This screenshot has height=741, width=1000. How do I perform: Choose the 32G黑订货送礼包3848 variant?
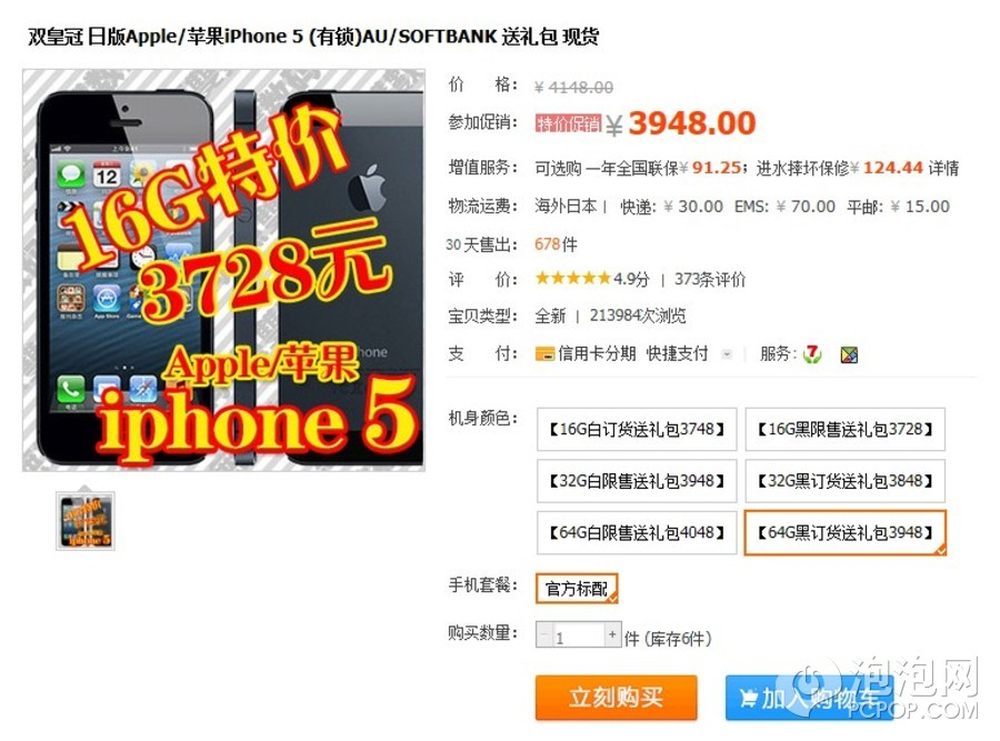point(845,481)
